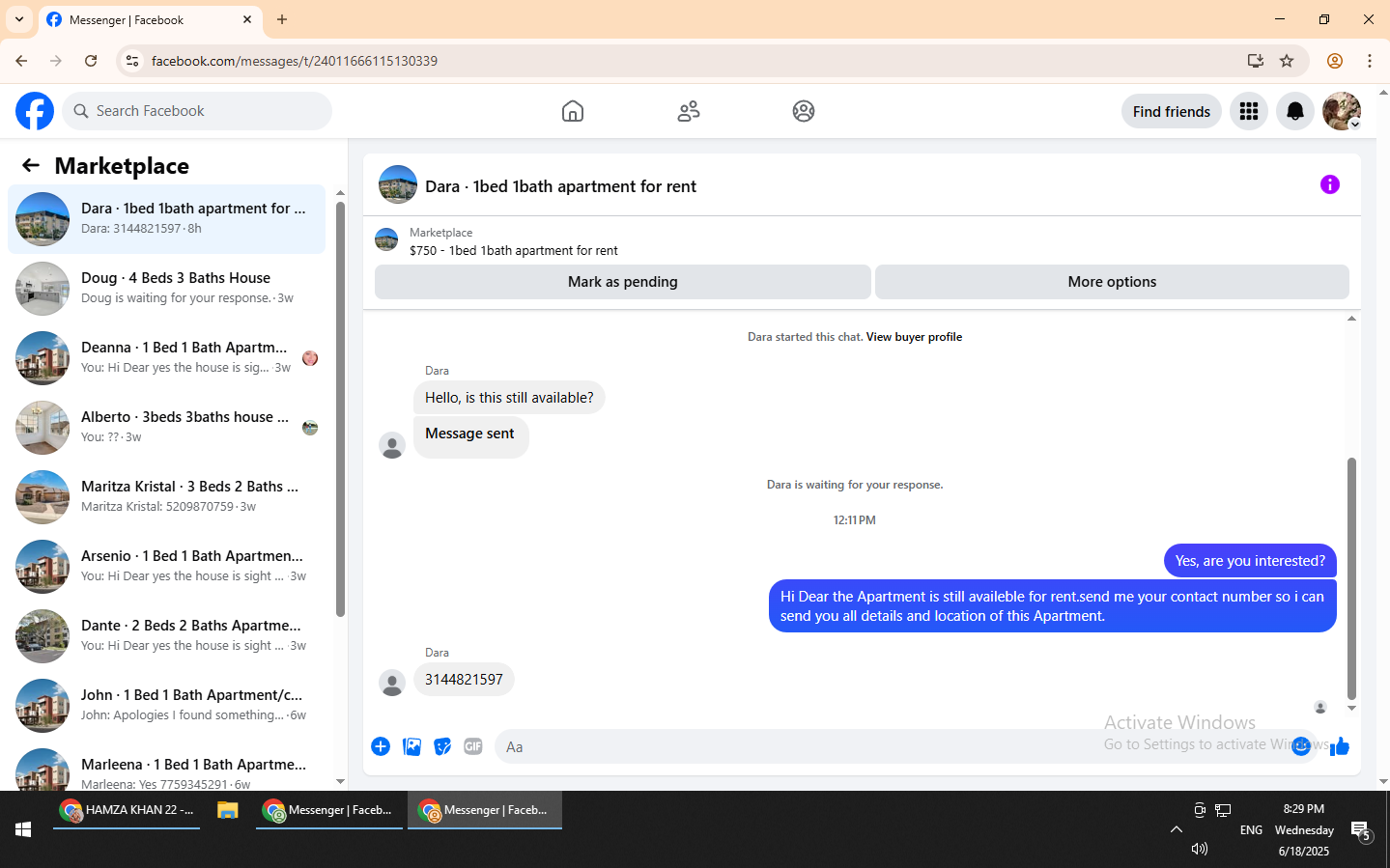Click Mark as pending button
The image size is (1390, 868).
point(623,282)
